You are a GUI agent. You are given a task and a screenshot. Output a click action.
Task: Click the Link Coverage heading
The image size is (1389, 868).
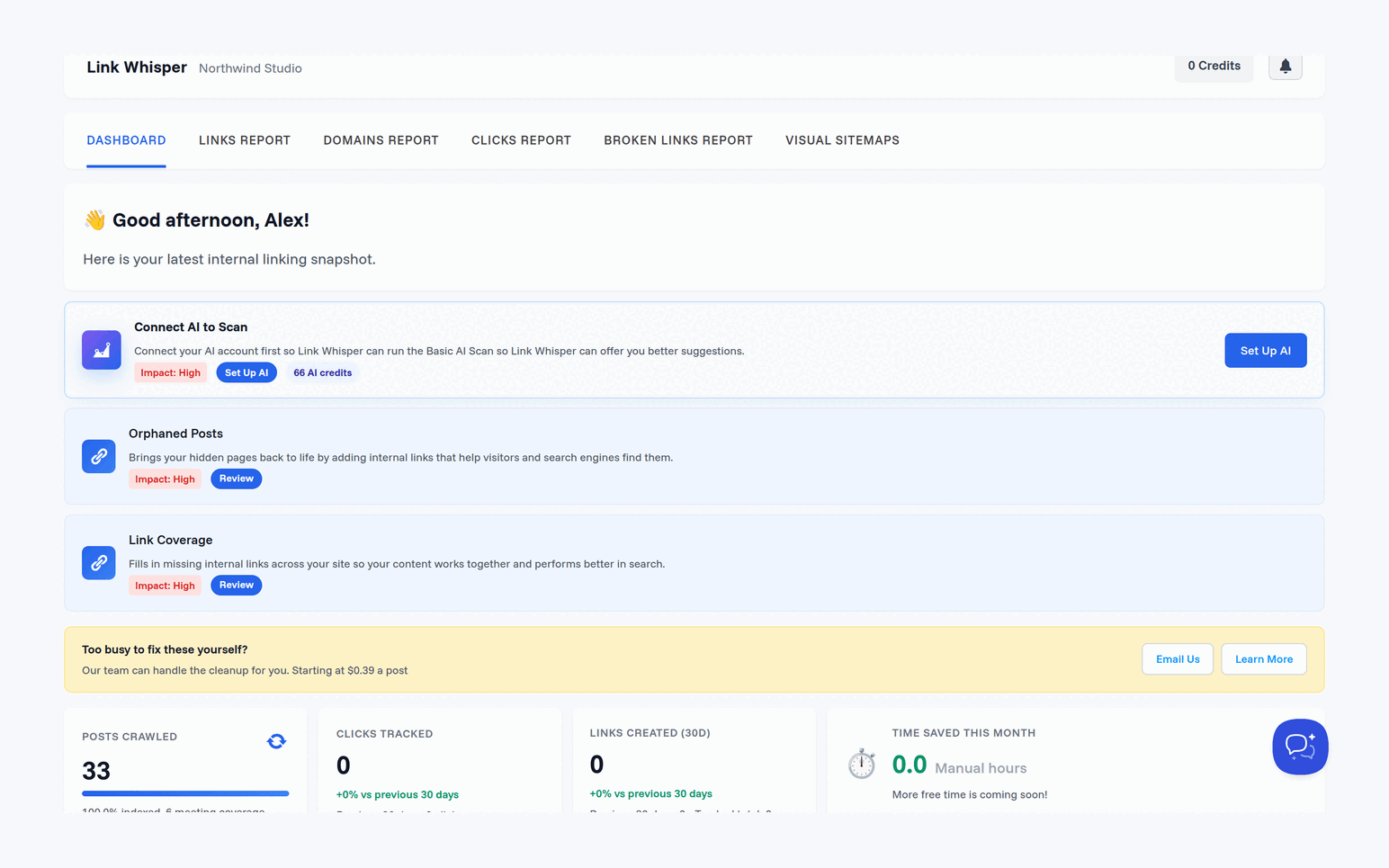pos(170,540)
